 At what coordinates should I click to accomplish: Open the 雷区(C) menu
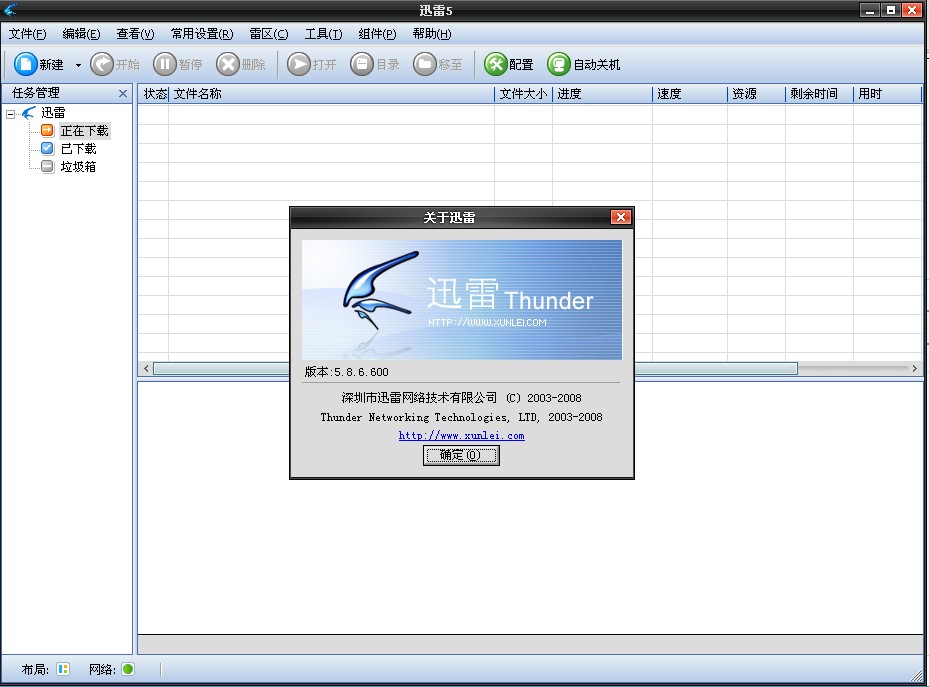[268, 34]
